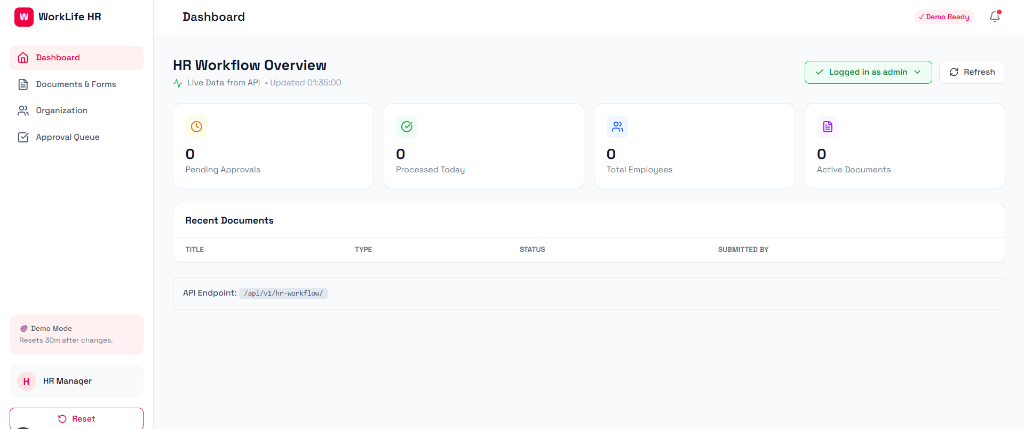1024x429 pixels.
Task: Click the live data pulse icon
Action: [x=178, y=82]
